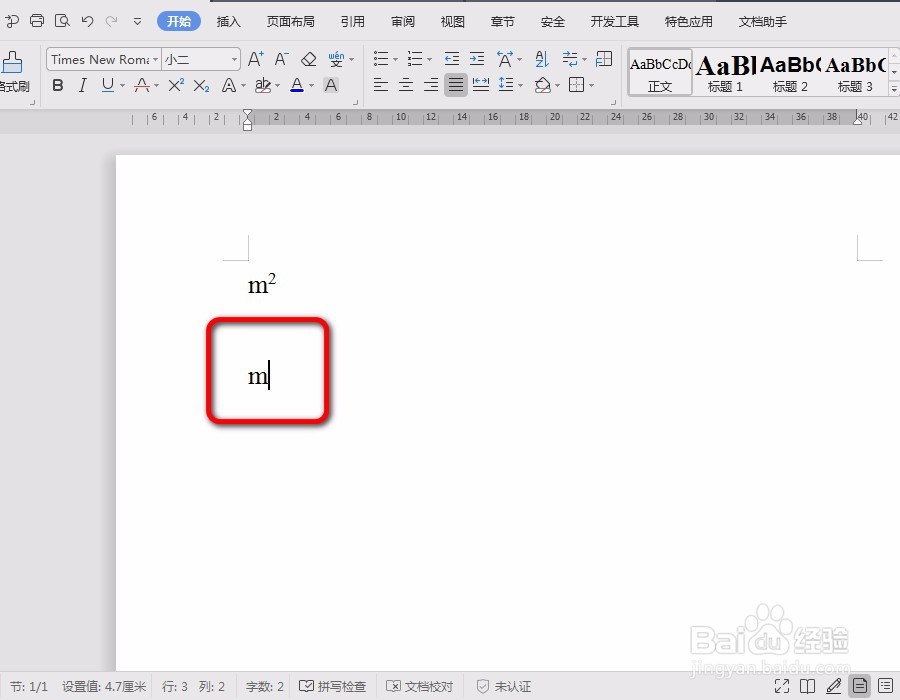This screenshot has height=700, width=900.
Task: Align text to the right
Action: (431, 85)
